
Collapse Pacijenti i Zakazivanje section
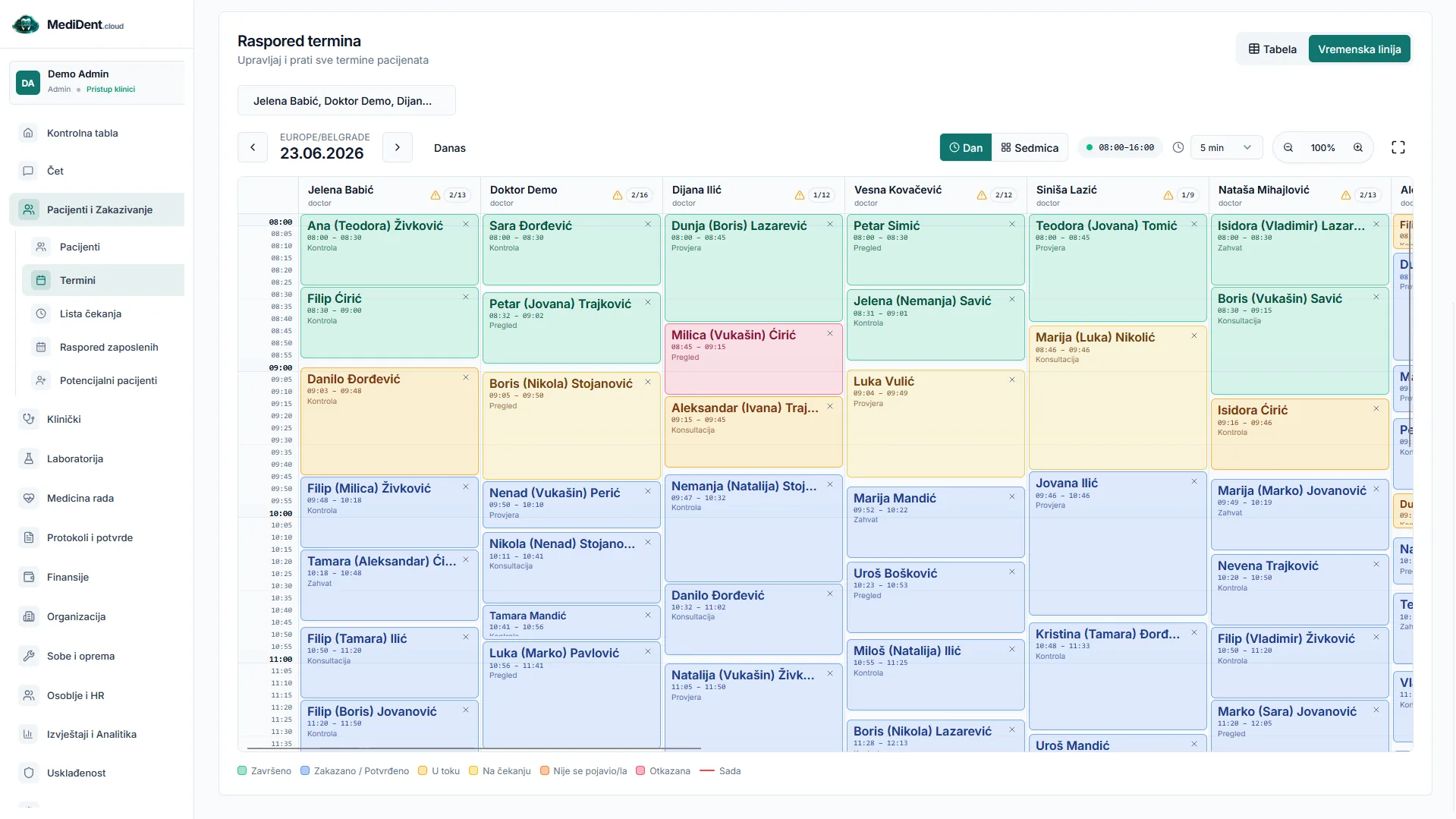pos(97,209)
